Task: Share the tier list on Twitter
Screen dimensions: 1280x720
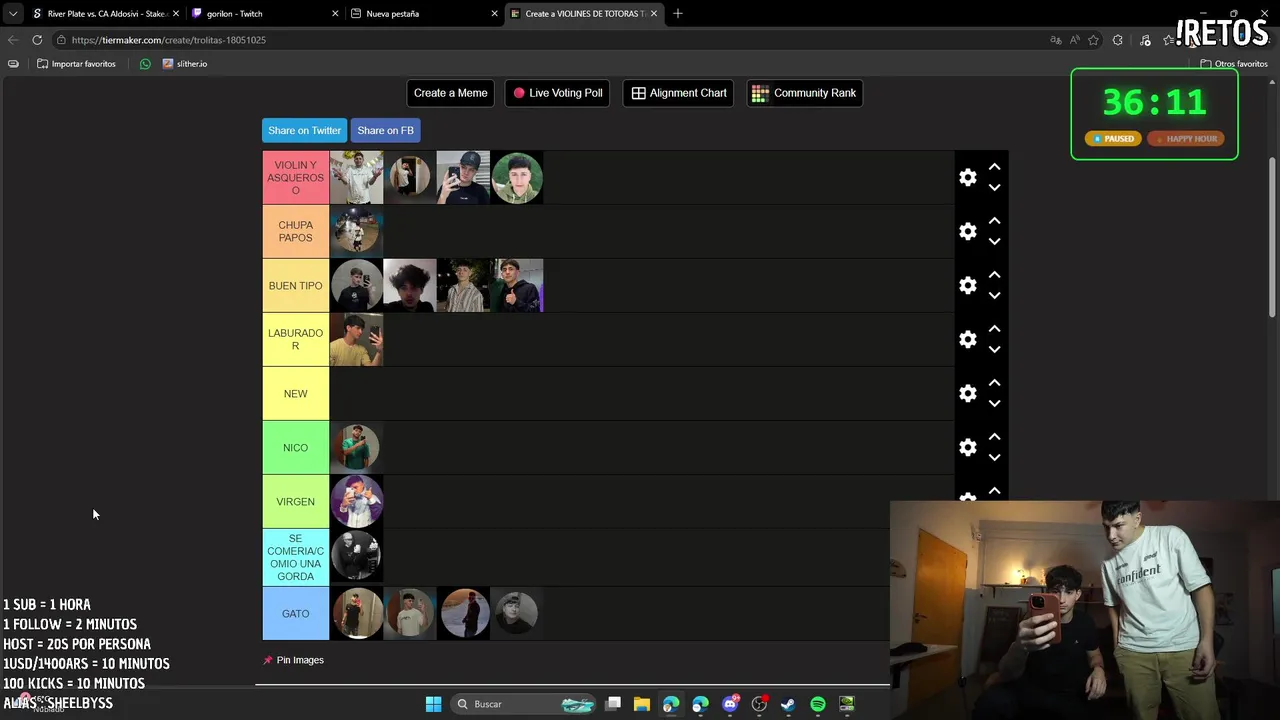Action: [x=304, y=130]
